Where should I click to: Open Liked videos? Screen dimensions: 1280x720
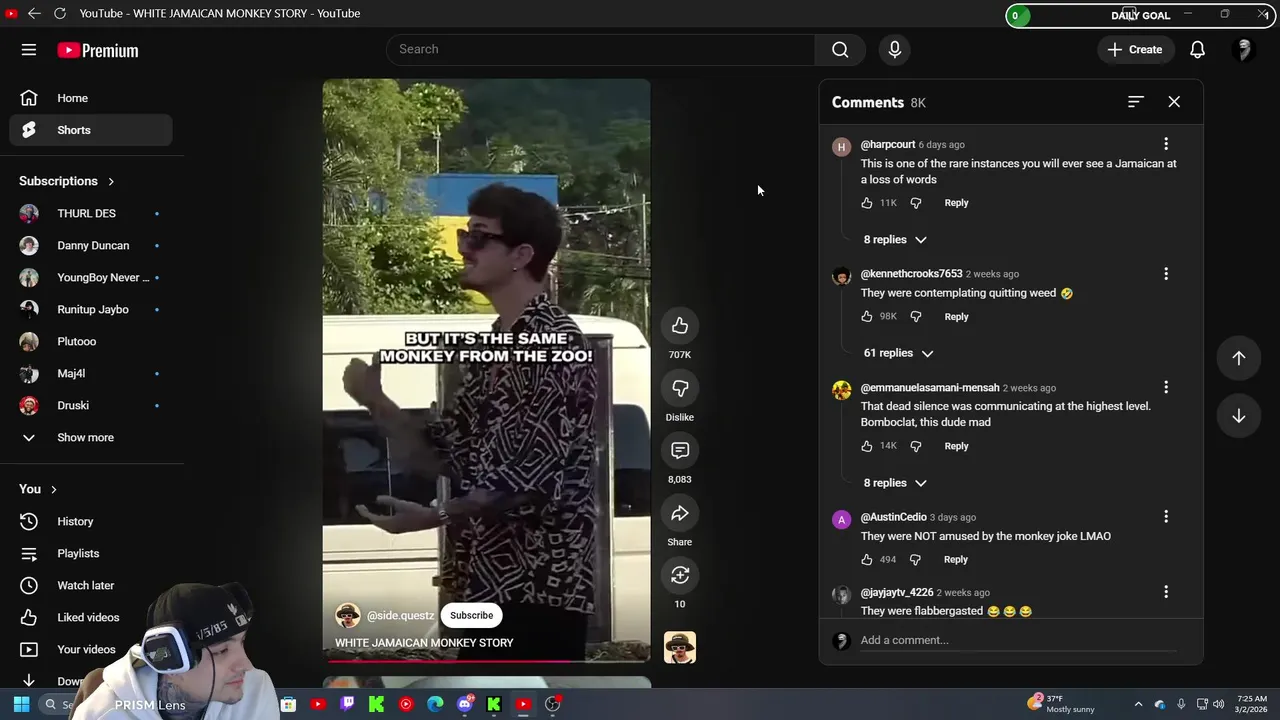91,617
